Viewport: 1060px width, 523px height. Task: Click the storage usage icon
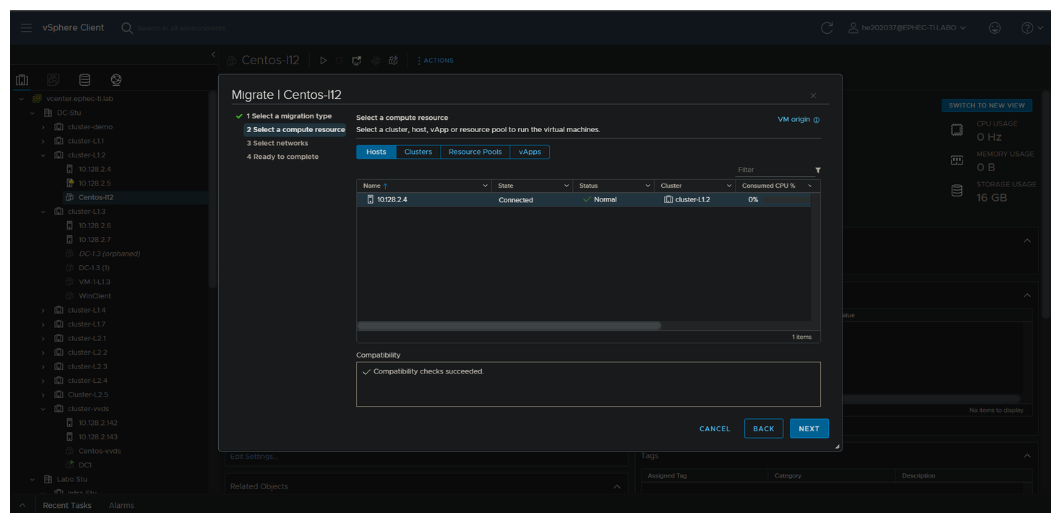click(957, 191)
